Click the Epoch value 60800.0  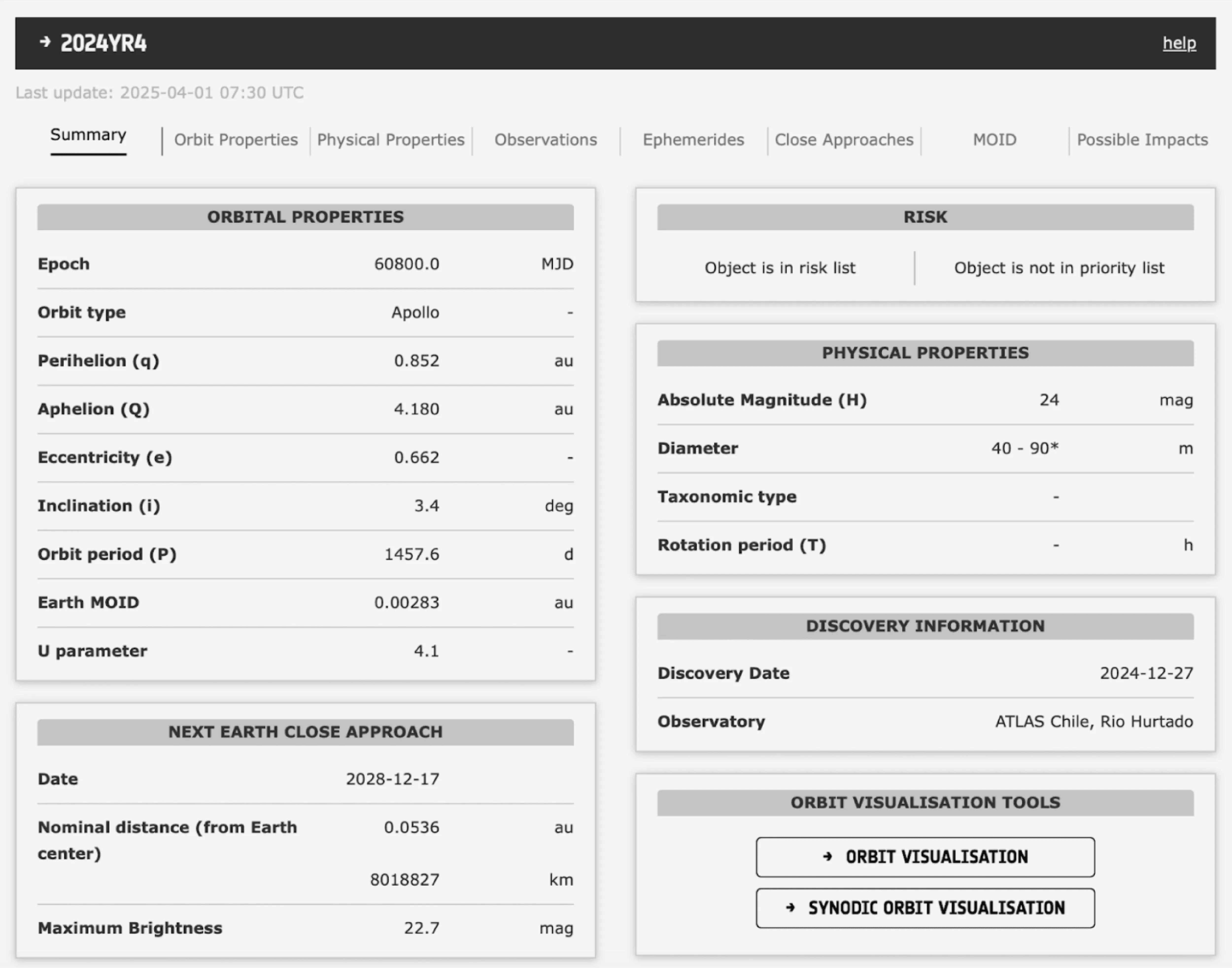coord(407,264)
